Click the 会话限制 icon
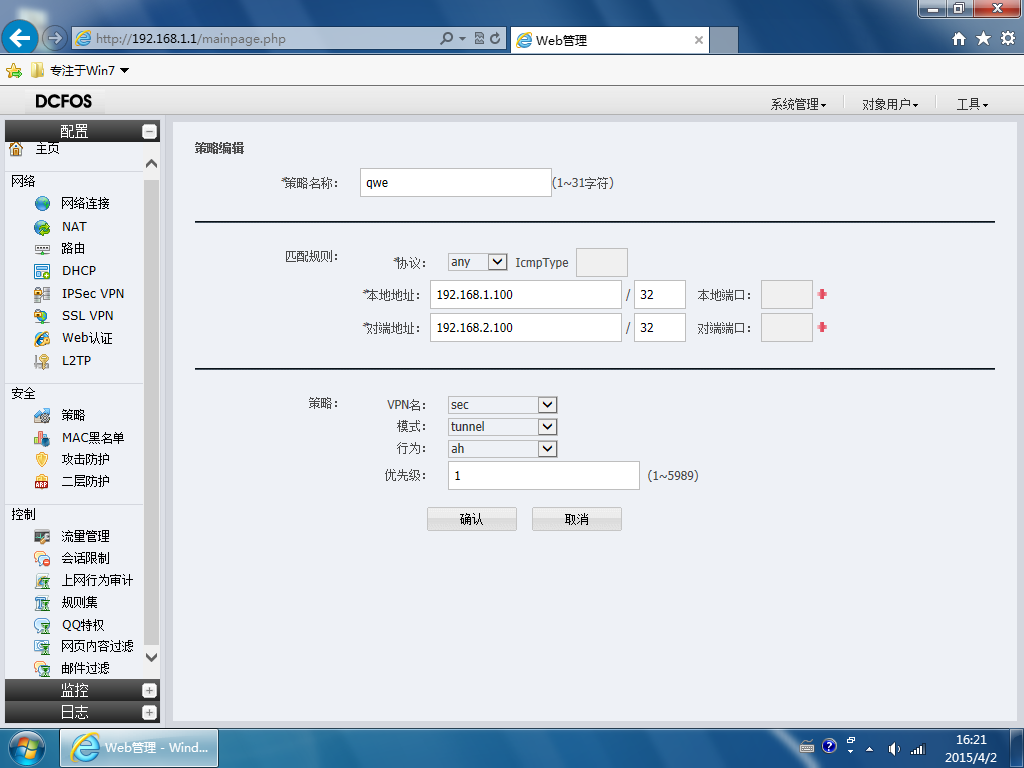The image size is (1024, 768). [x=42, y=559]
